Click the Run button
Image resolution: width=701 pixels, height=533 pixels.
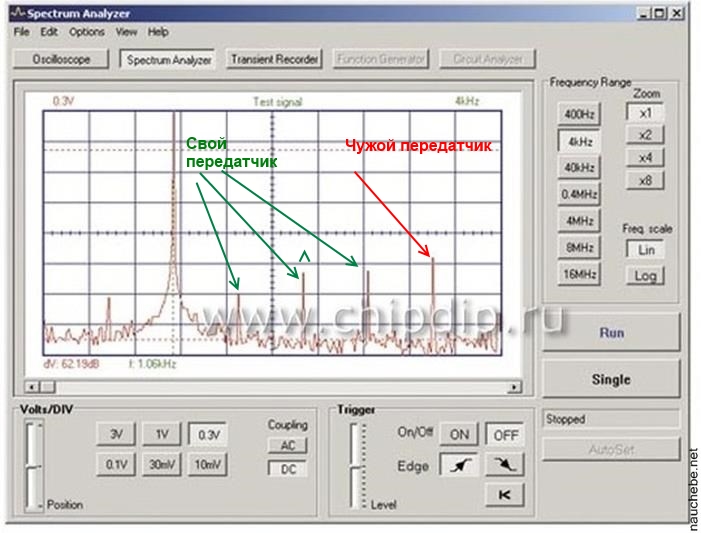tap(611, 333)
